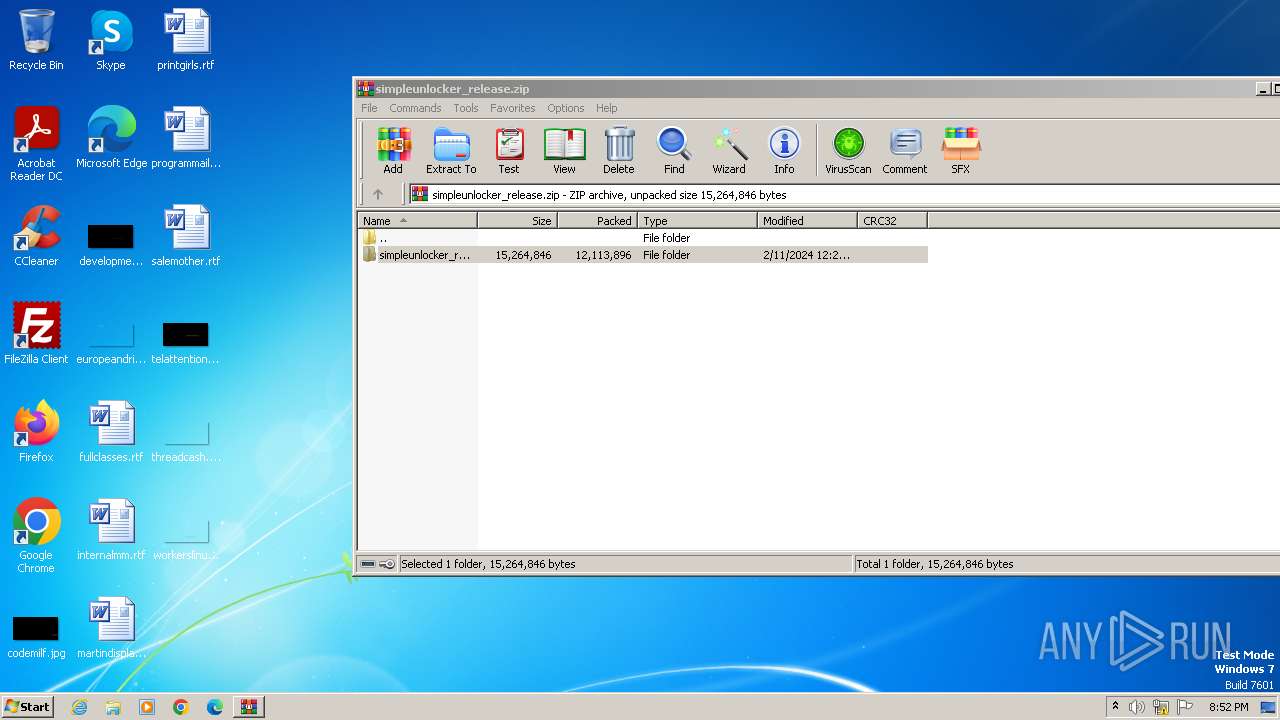This screenshot has height=720, width=1280.
Task: Open the Extract To tool
Action: (451, 151)
